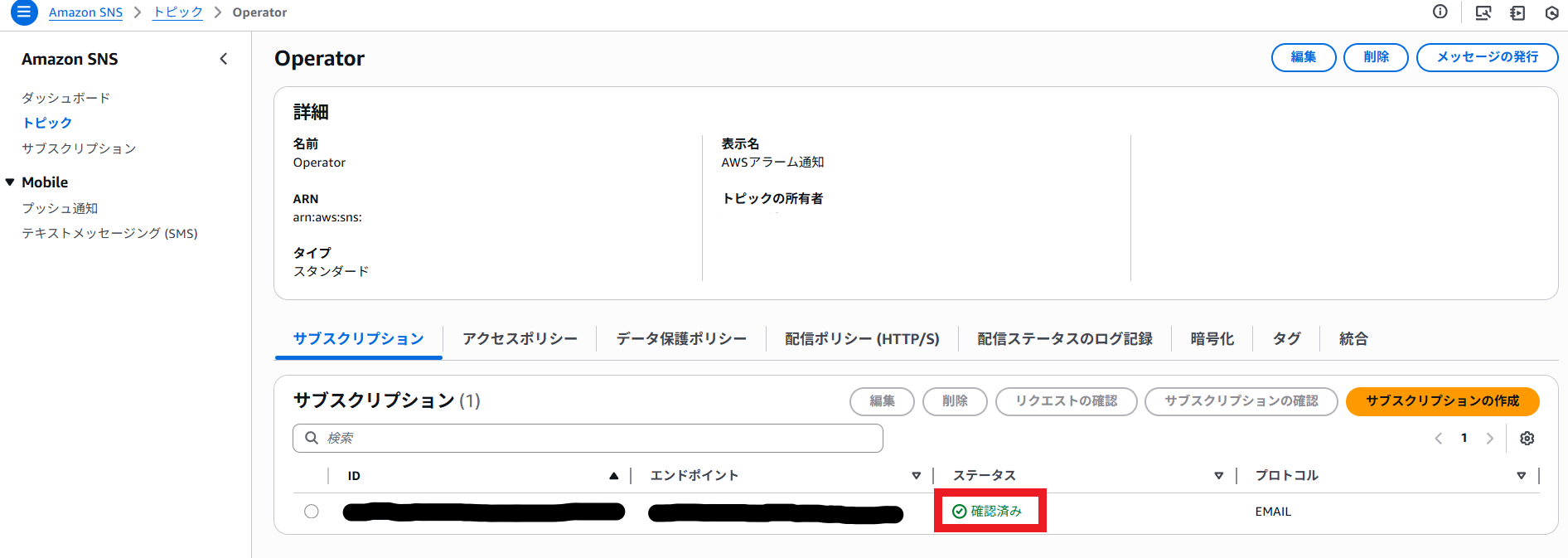Go to next page of subscriptions

tap(1489, 439)
